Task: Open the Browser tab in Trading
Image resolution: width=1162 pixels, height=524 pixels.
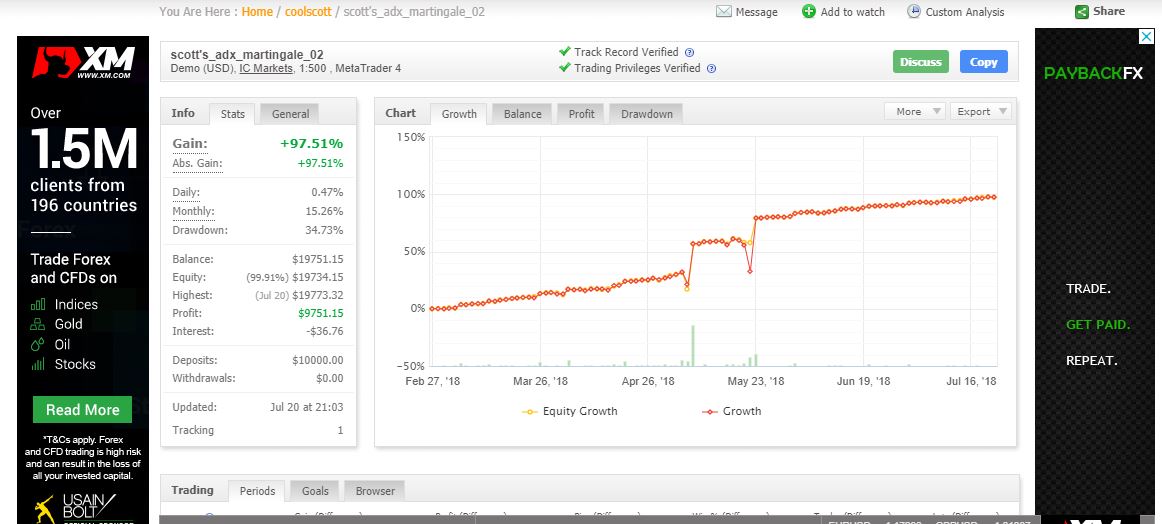Action: tap(375, 491)
